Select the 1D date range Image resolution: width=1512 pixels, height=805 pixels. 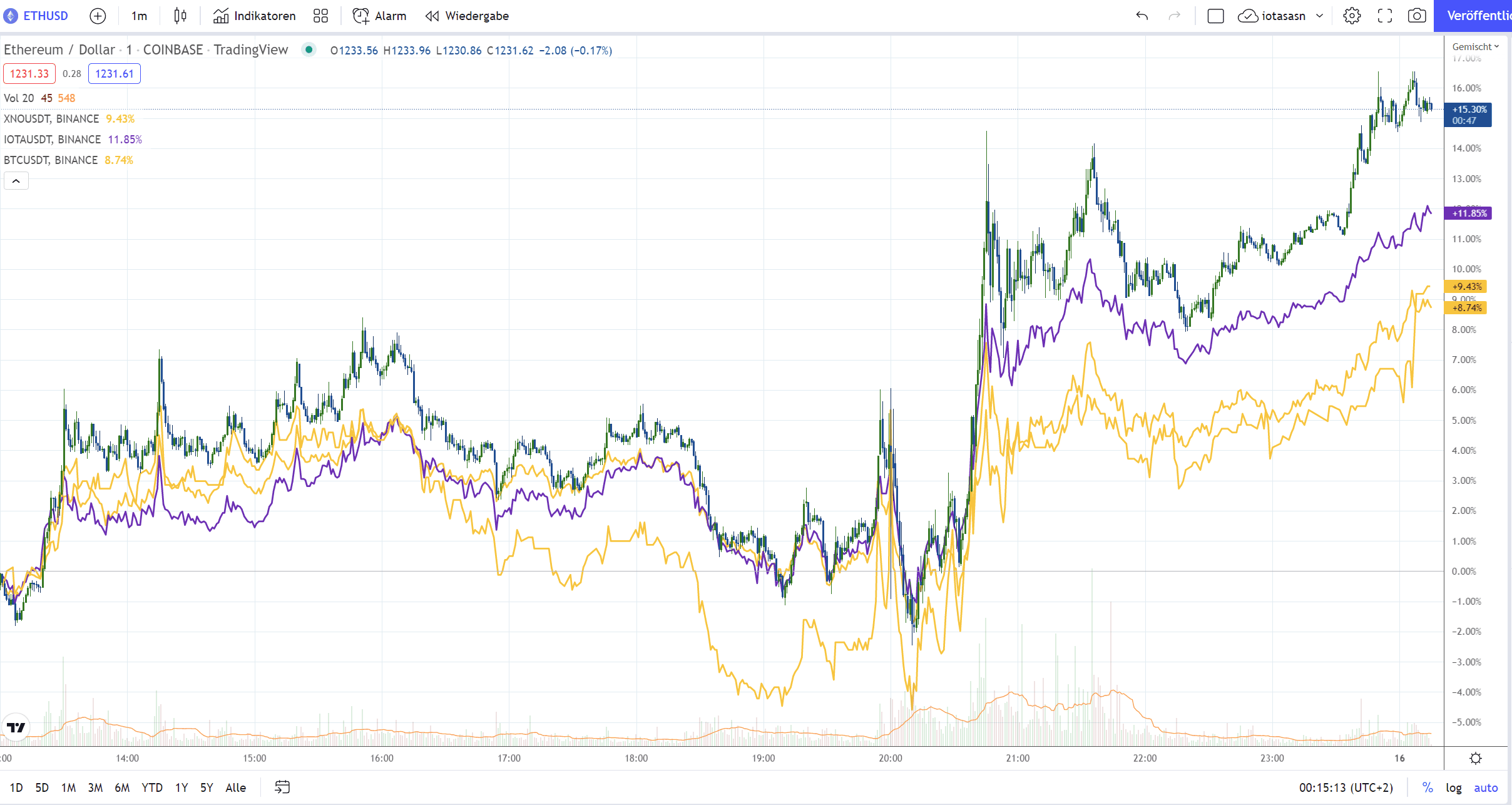pos(16,787)
